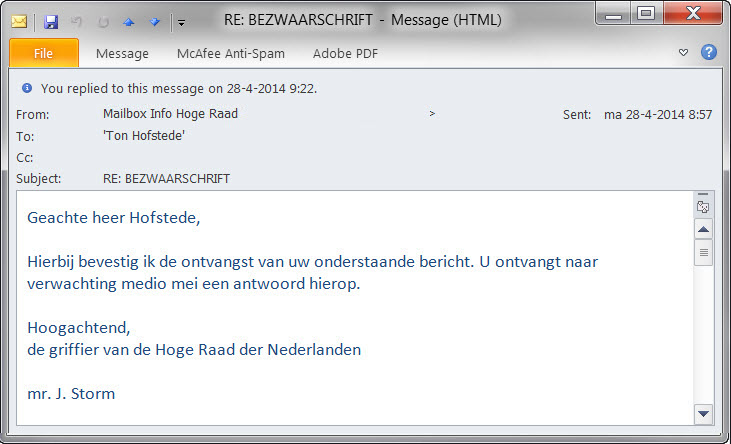Viewport: 731px width, 444px height.
Task: Click the signature 'mr. J. Storm'
Action: (71, 394)
